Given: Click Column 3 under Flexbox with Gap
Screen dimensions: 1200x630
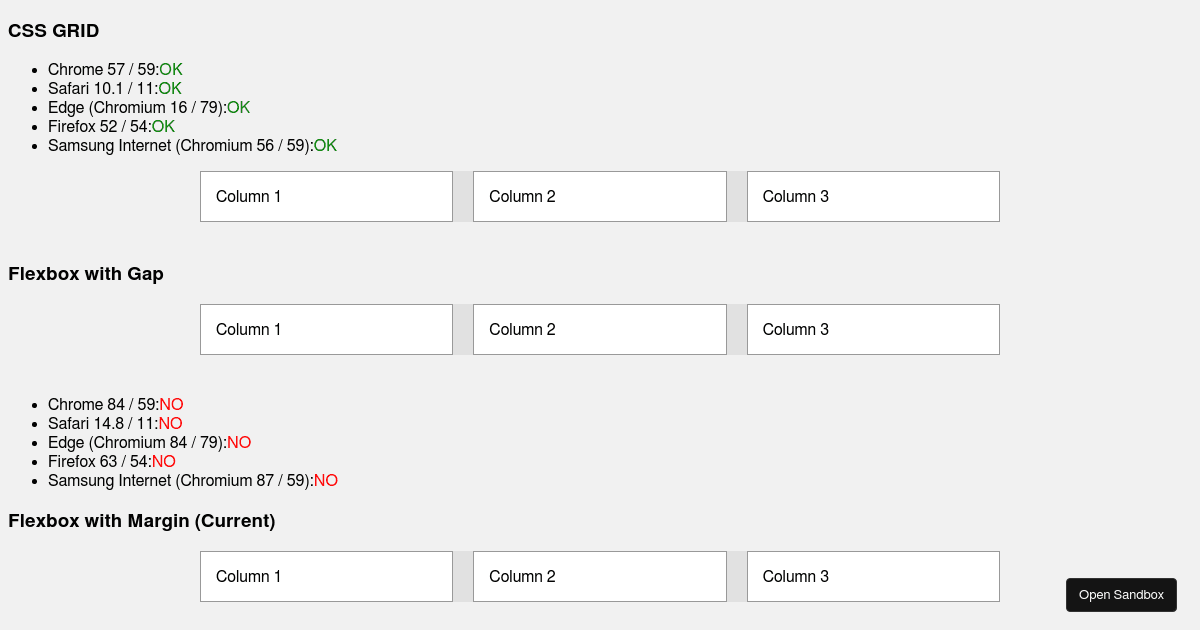Looking at the screenshot, I should pos(873,329).
